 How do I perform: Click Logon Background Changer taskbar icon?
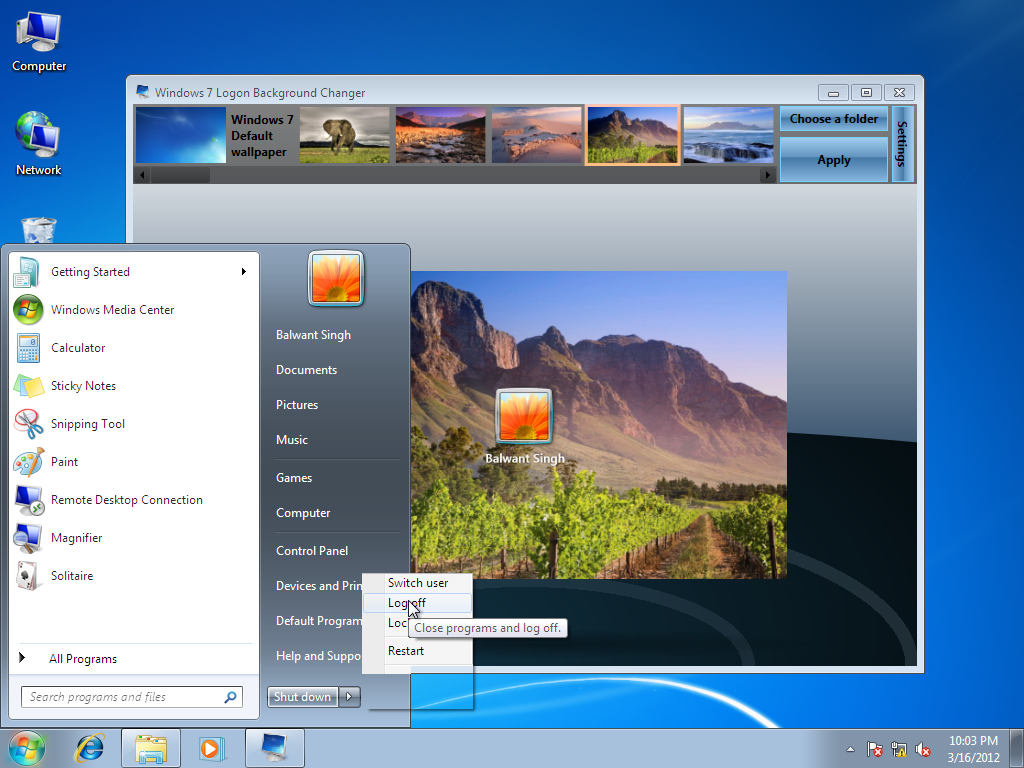[x=274, y=748]
